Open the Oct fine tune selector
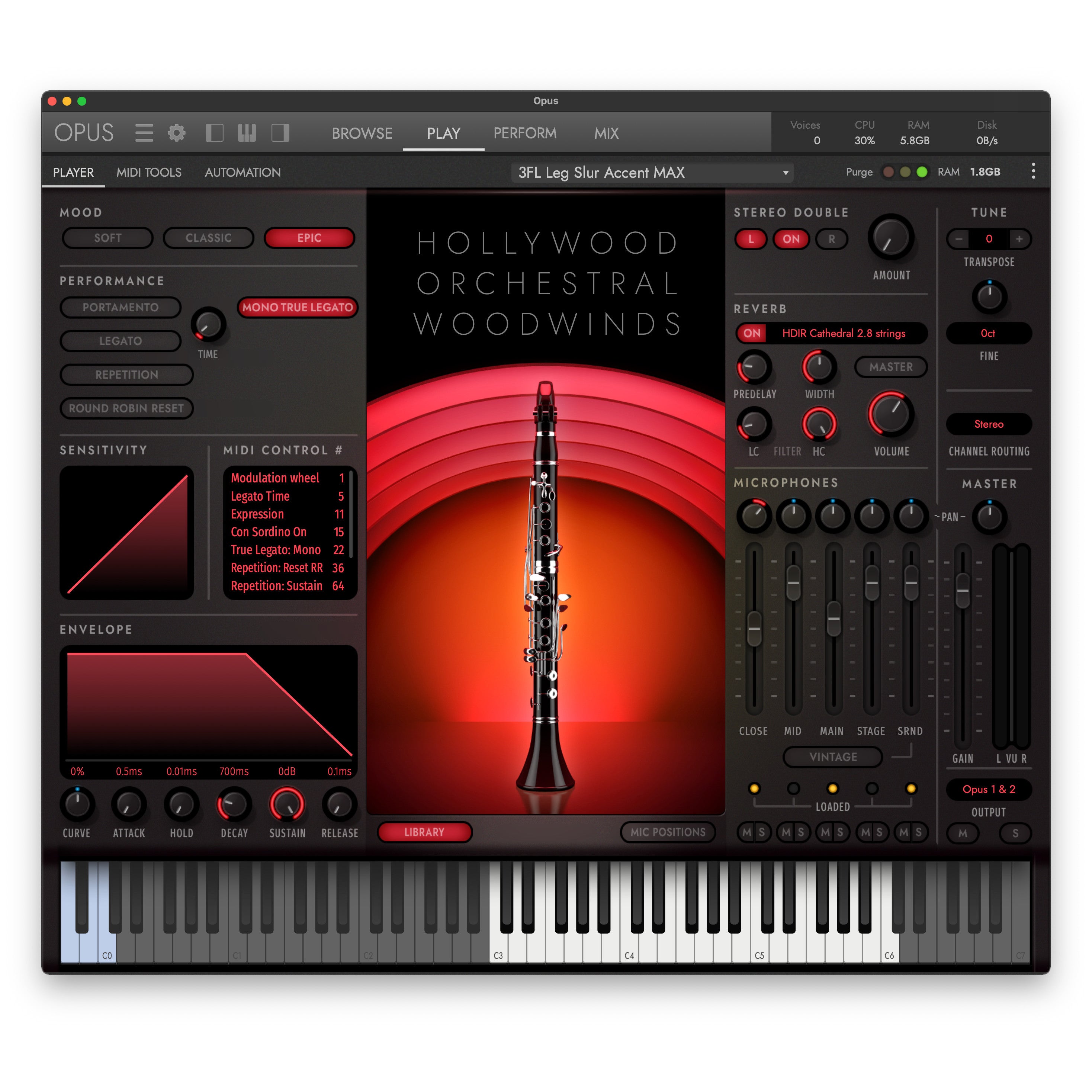Viewport: 1092px width, 1092px height. pyautogui.click(x=989, y=334)
